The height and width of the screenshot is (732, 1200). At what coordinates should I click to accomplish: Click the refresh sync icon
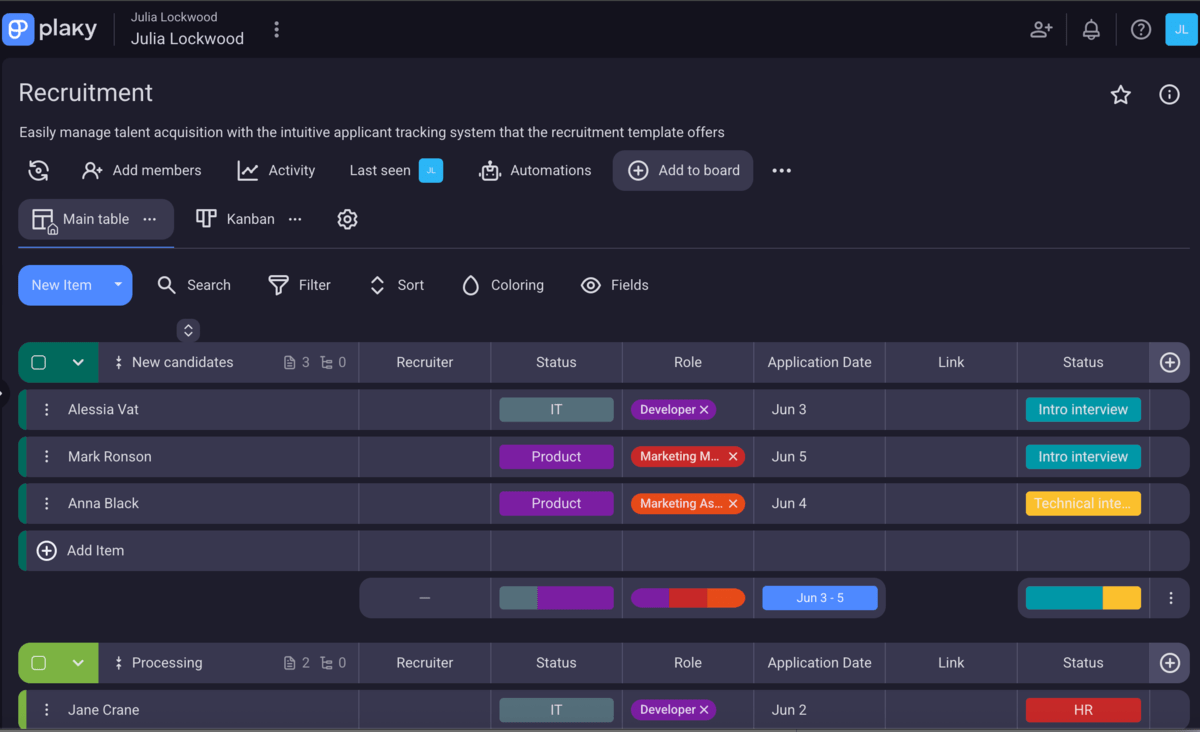tap(38, 171)
